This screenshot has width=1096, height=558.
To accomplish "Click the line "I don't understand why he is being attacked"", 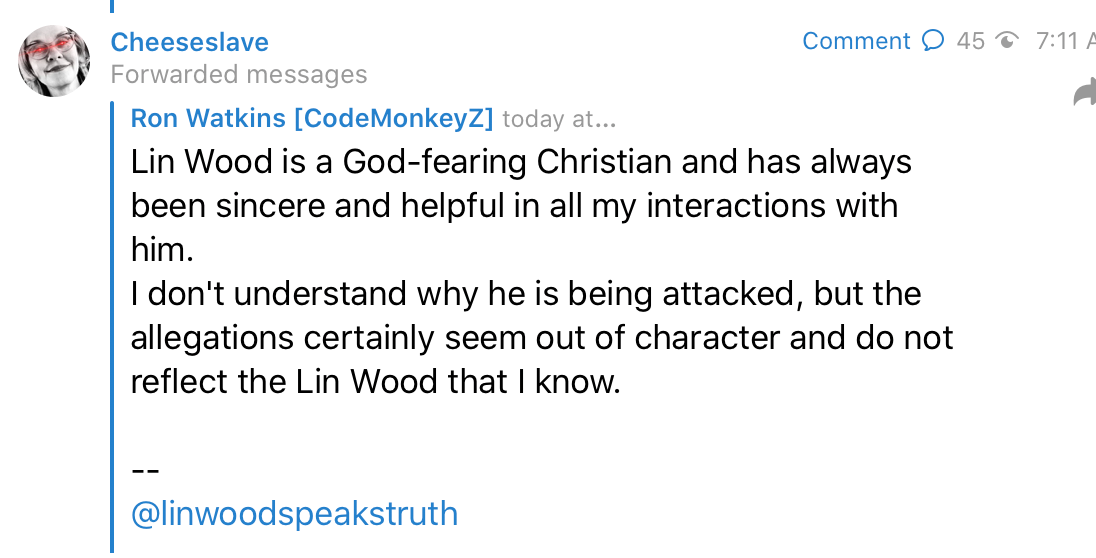I will click(526, 294).
